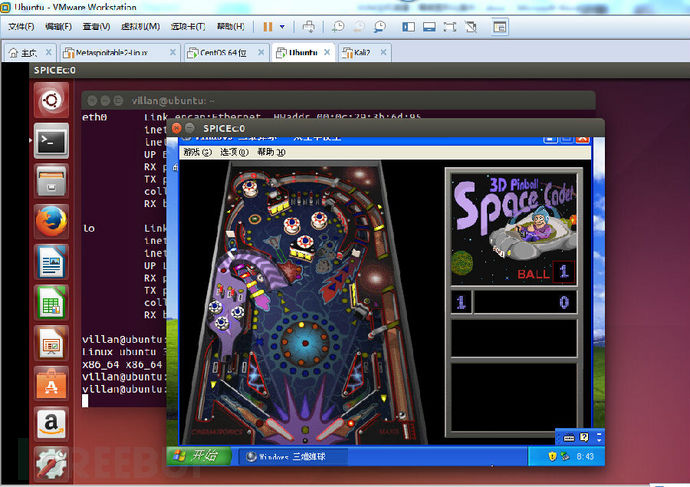This screenshot has height=487, width=690.
Task: Click the eth0 interface label in terminal
Action: (x=95, y=117)
